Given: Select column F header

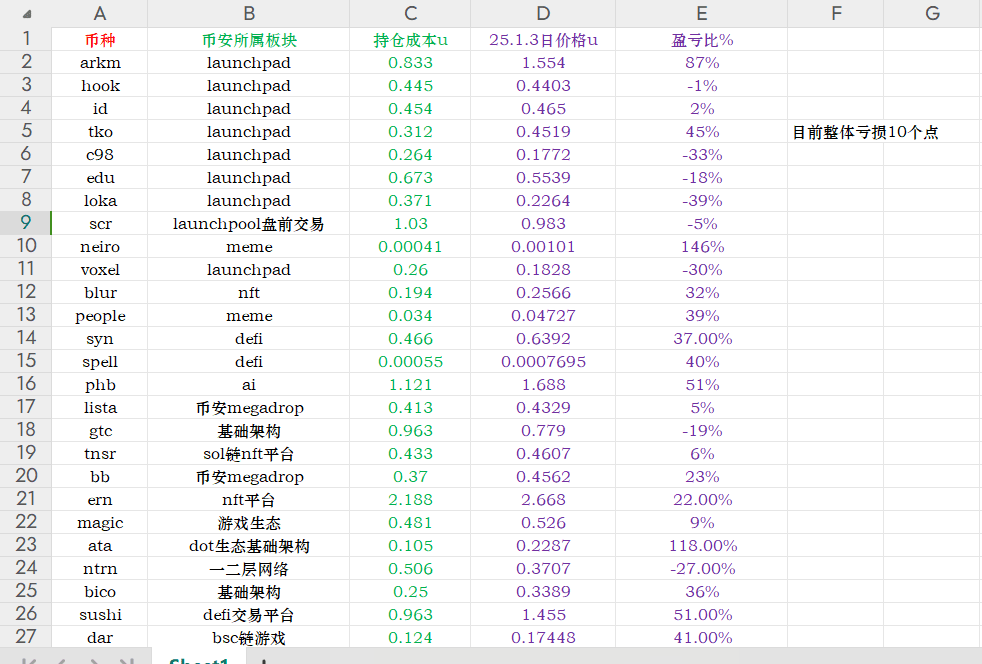Looking at the screenshot, I should coord(835,13).
